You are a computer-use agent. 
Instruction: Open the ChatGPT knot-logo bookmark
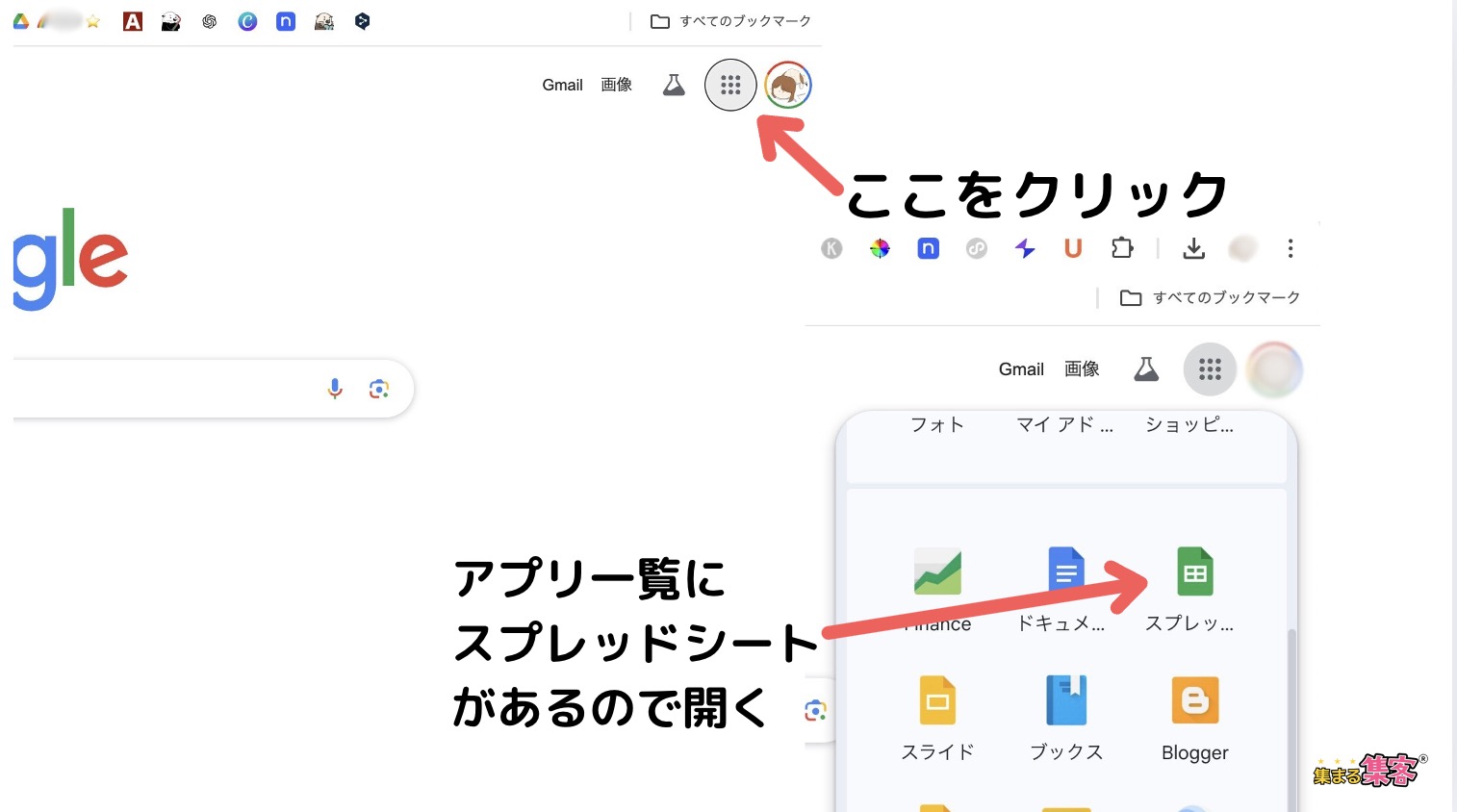pos(210,21)
